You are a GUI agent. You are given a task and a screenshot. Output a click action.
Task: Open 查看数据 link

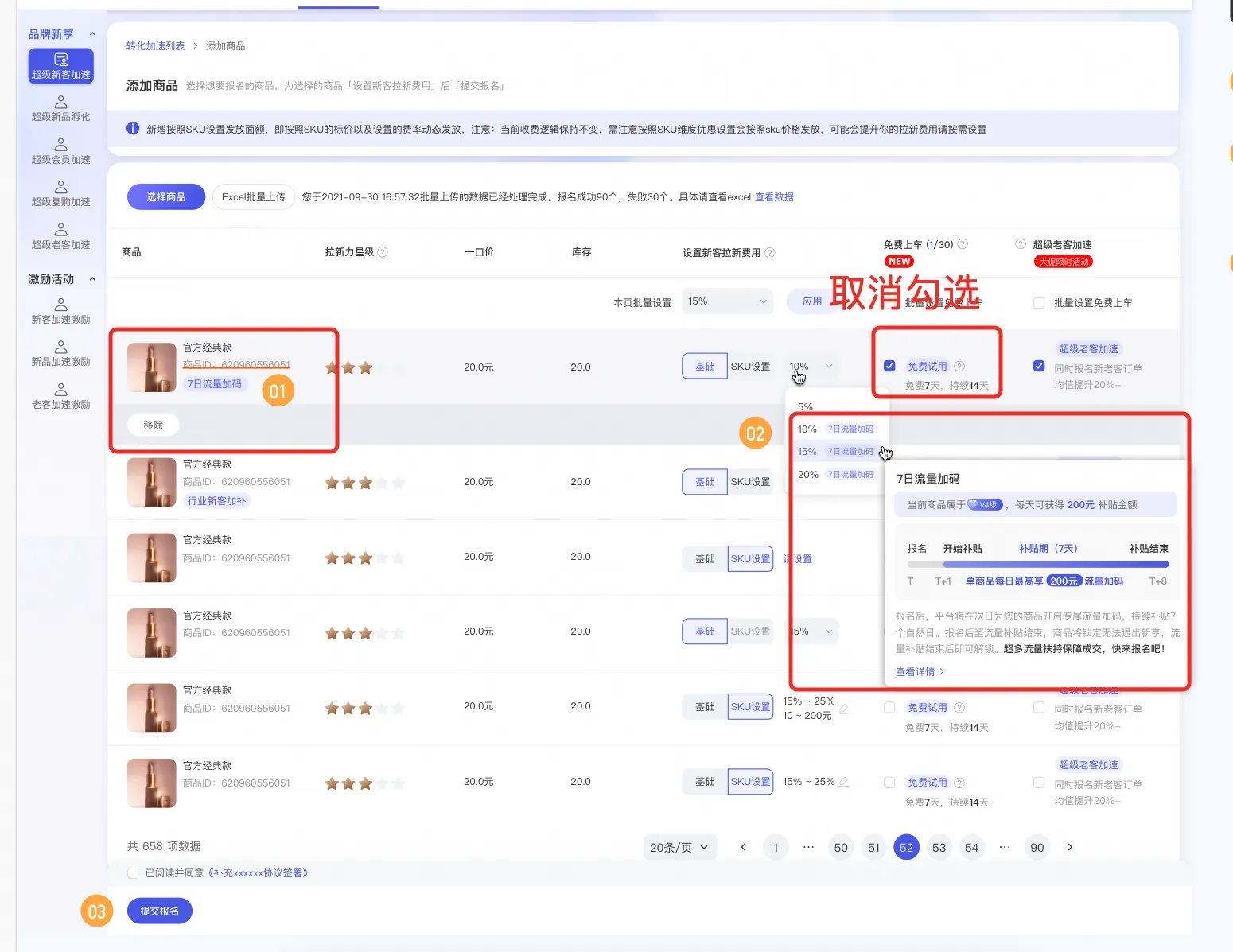(x=774, y=197)
